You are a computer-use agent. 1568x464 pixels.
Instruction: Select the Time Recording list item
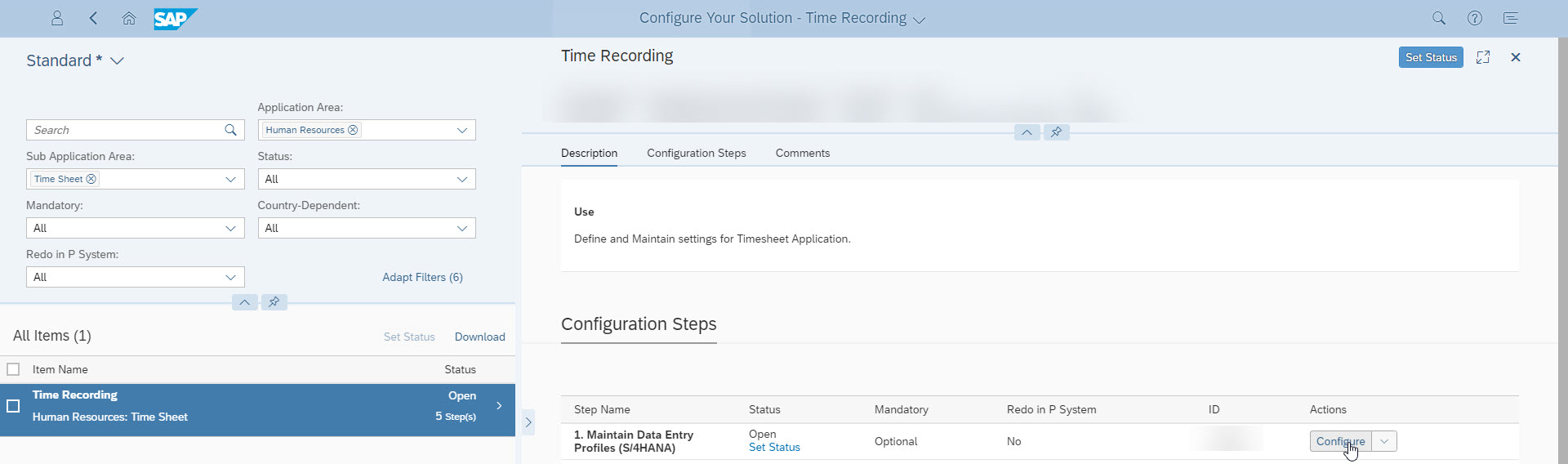257,410
